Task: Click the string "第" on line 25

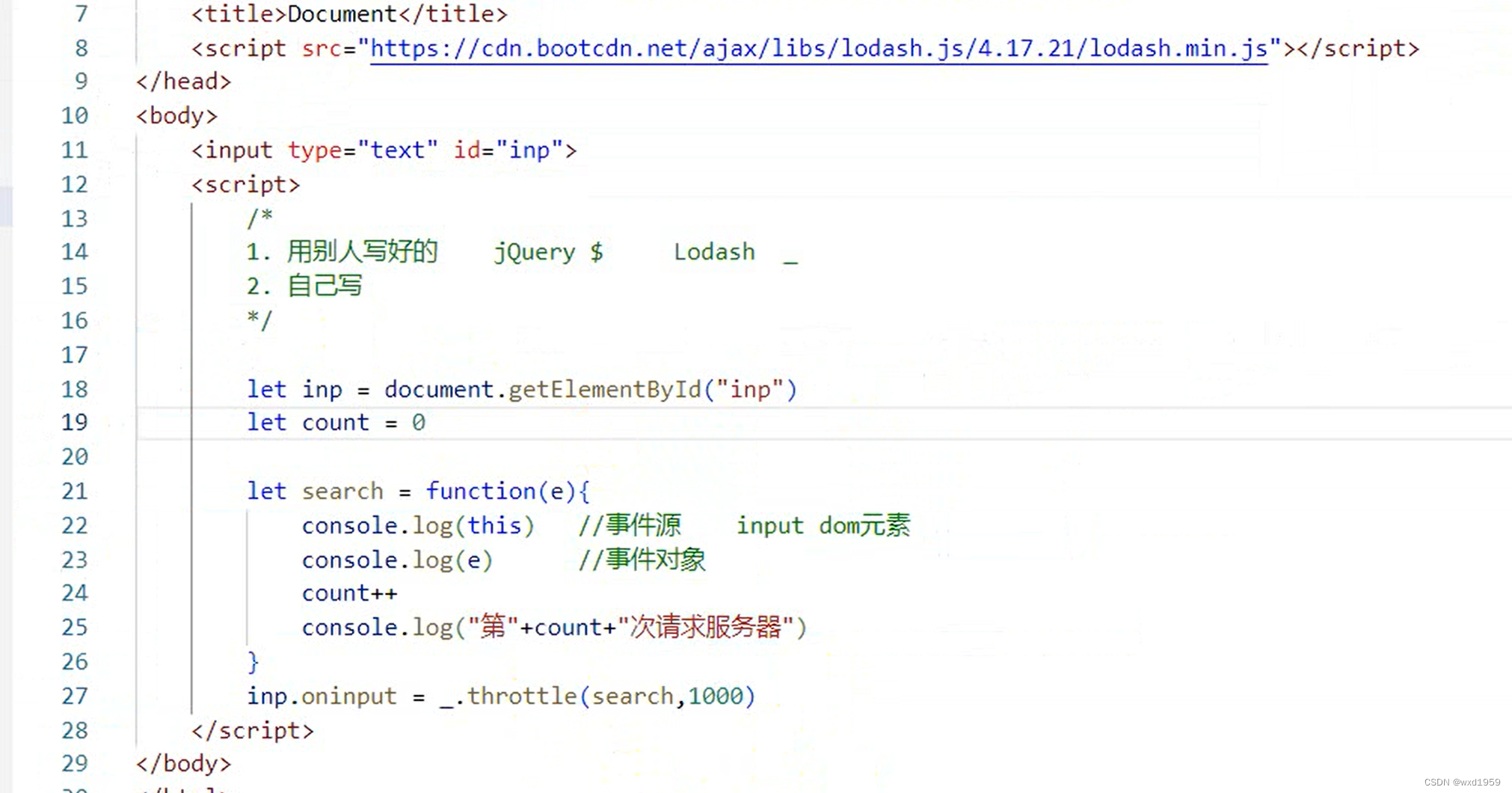Action: click(x=493, y=628)
